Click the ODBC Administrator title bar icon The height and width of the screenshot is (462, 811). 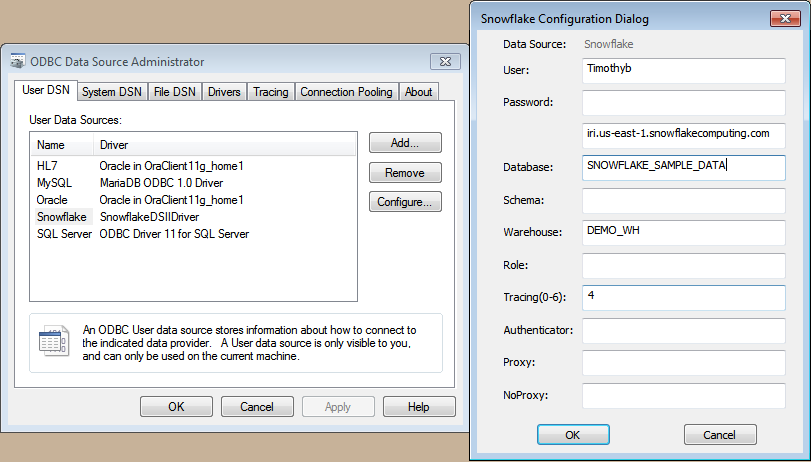(18, 62)
